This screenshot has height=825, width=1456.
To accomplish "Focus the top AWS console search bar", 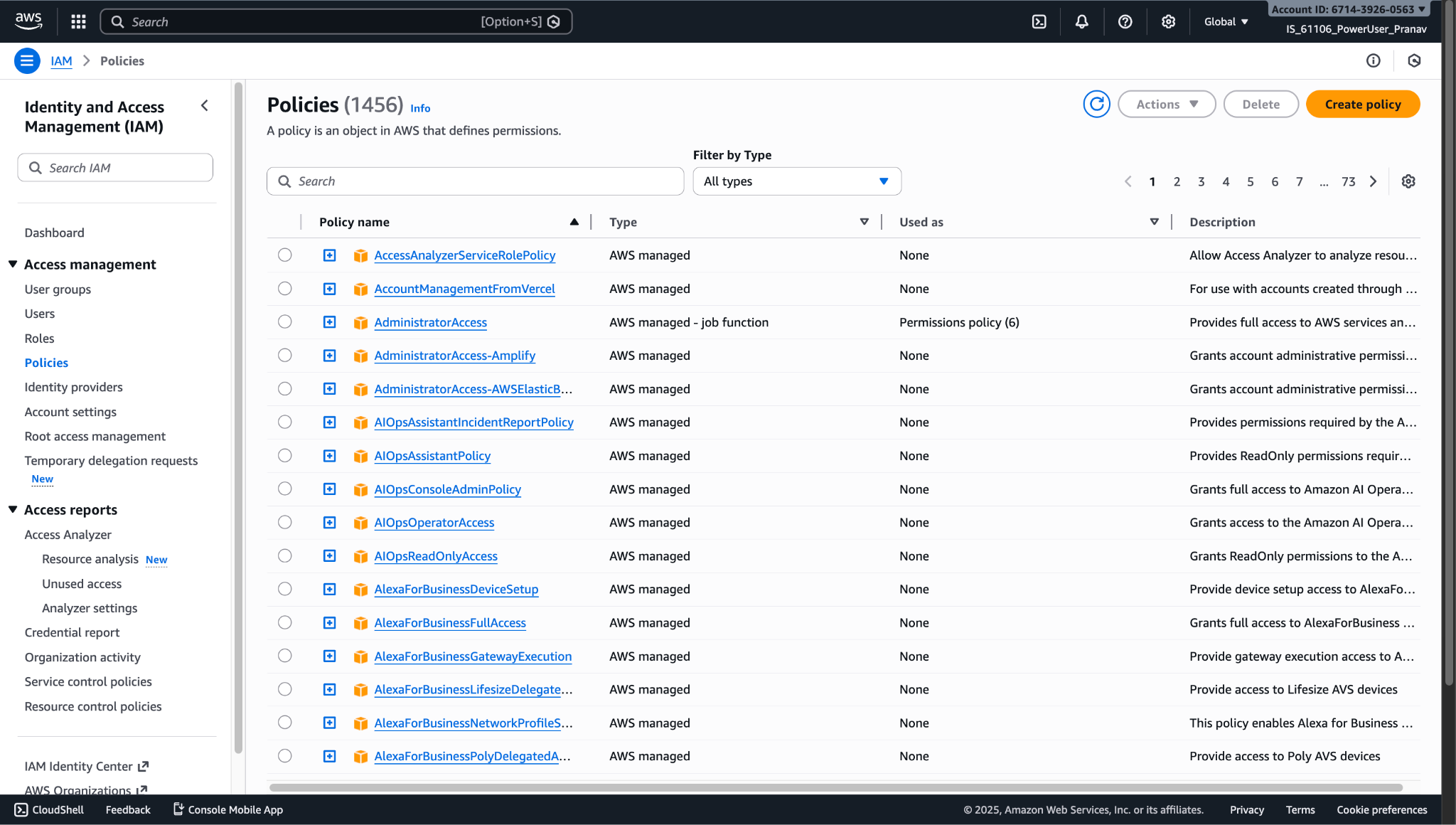I will click(x=336, y=21).
